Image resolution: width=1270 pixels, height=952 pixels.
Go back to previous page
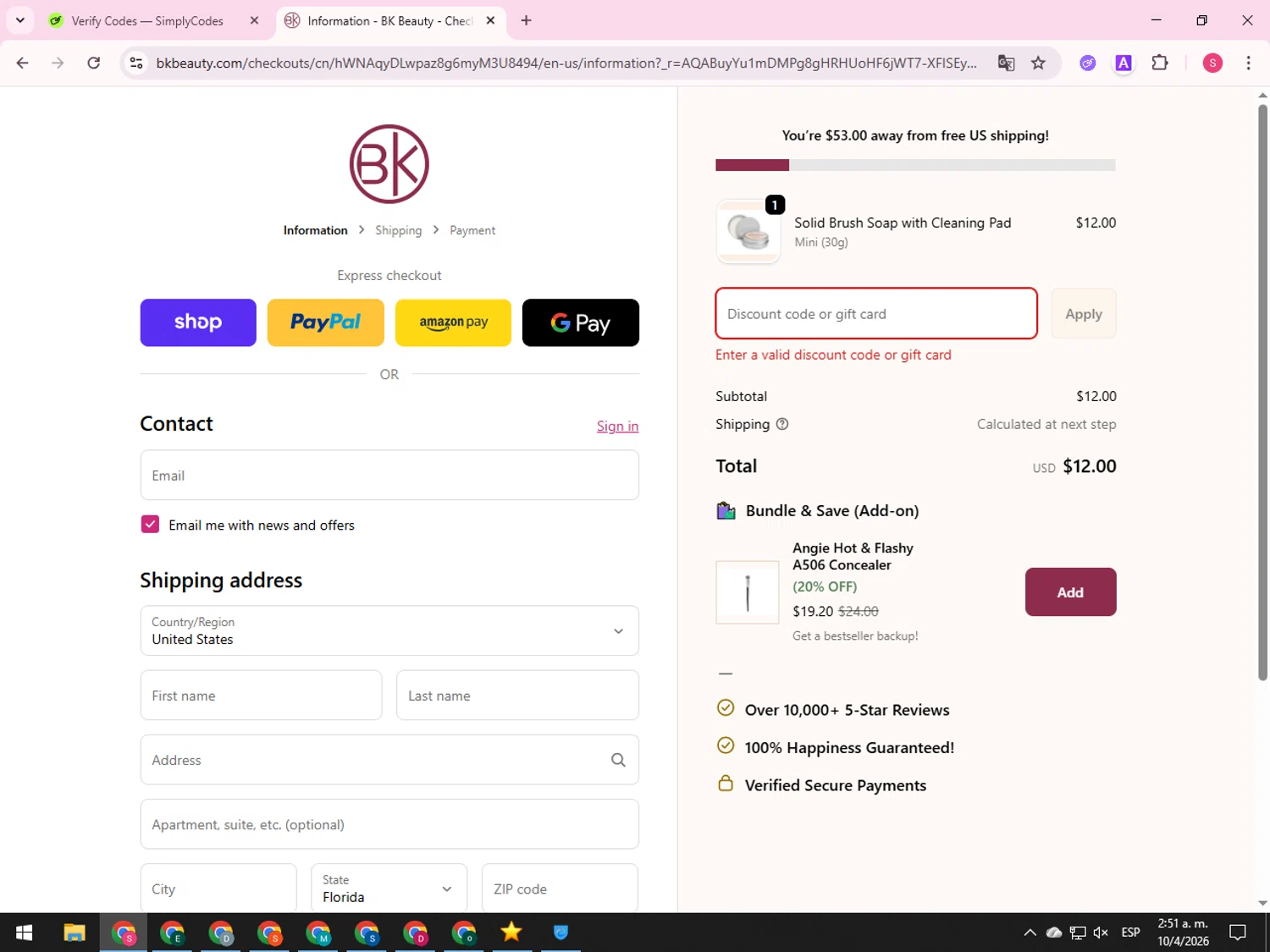(x=23, y=63)
